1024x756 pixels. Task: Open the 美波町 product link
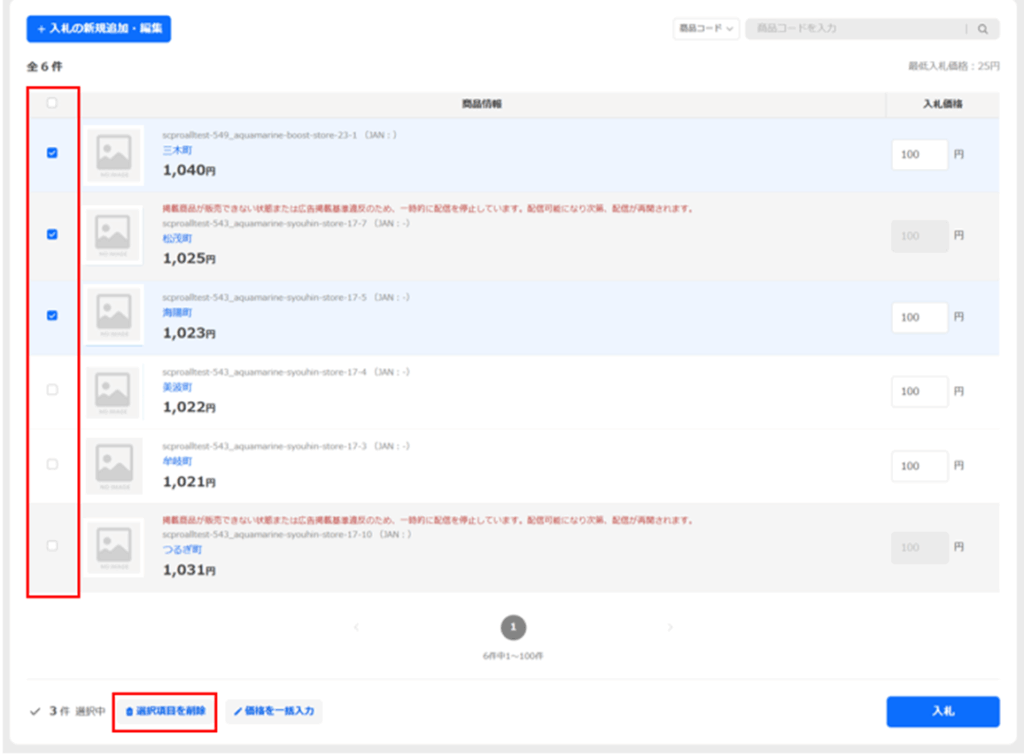[x=177, y=387]
